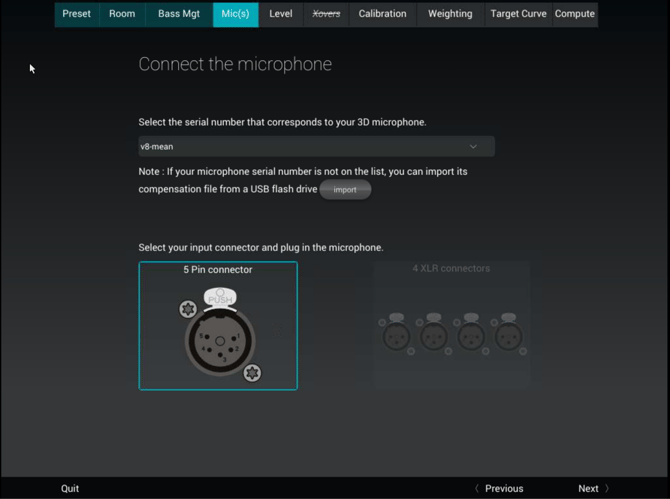Viewport: 670px width, 499px height.
Task: Go to the Preset tab
Action: 76,14
